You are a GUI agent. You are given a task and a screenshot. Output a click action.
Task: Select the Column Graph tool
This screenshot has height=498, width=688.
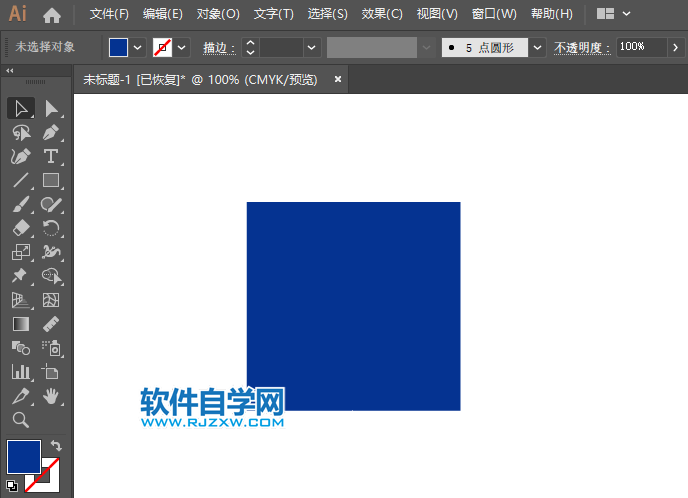21,372
